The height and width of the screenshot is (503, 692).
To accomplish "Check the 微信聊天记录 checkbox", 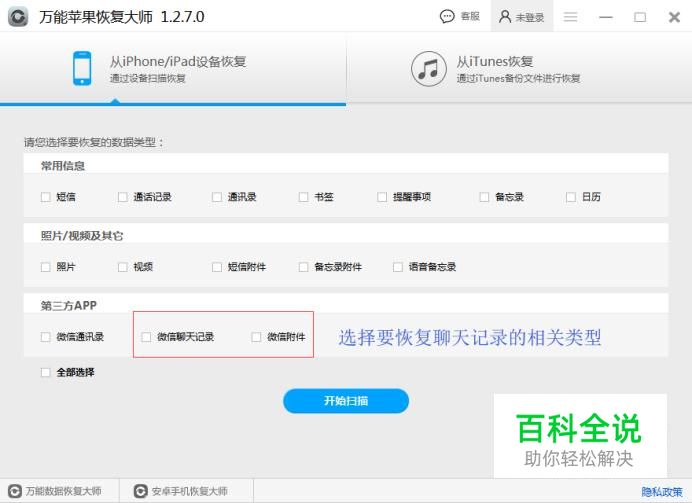I will pos(146,337).
